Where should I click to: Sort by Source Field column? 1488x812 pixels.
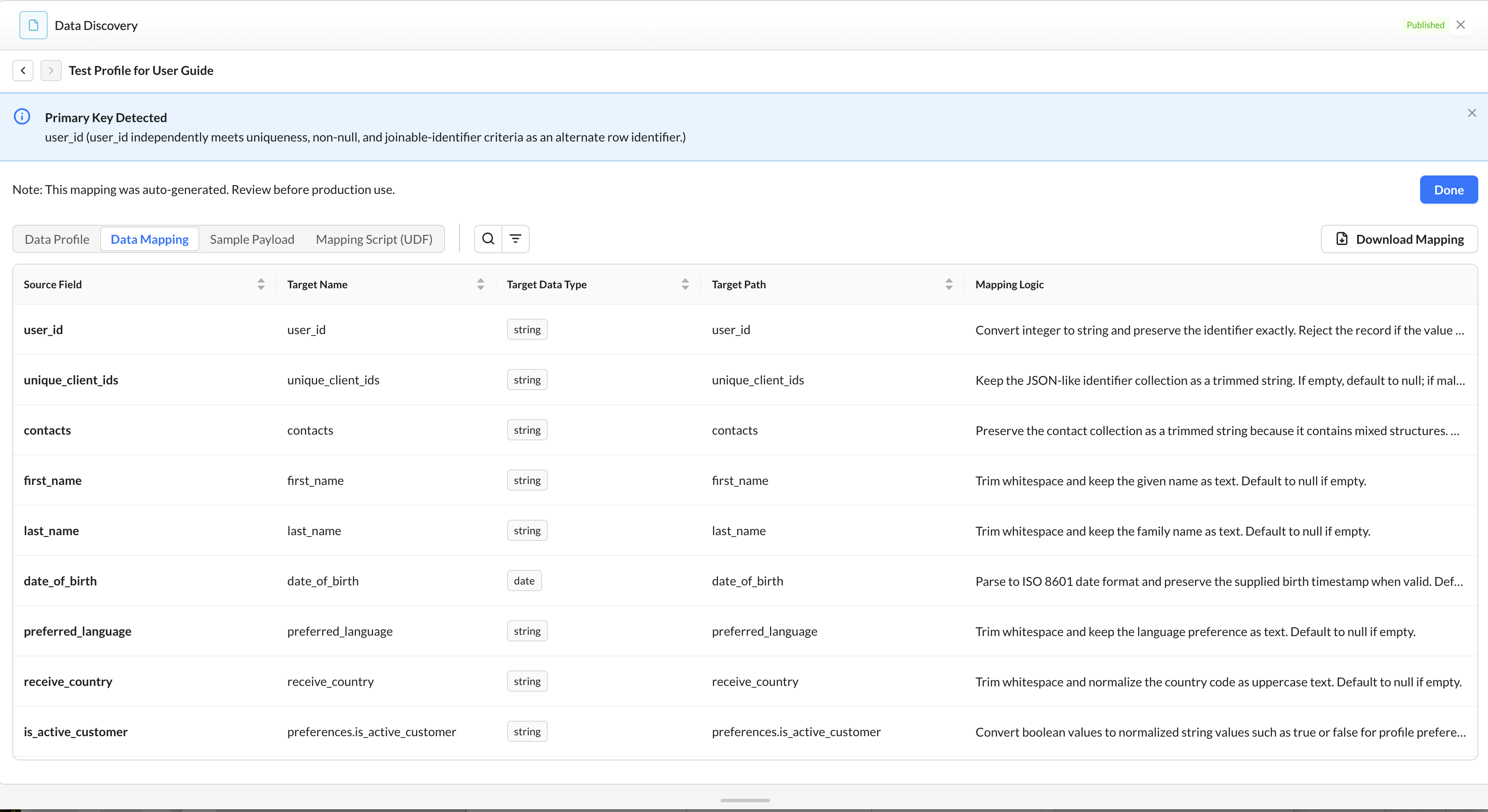pos(261,284)
